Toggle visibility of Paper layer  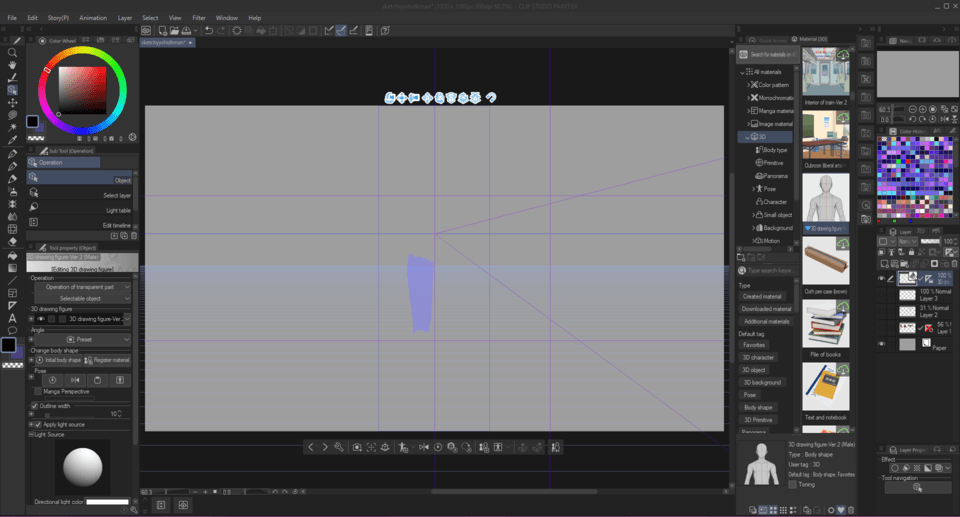[882, 344]
